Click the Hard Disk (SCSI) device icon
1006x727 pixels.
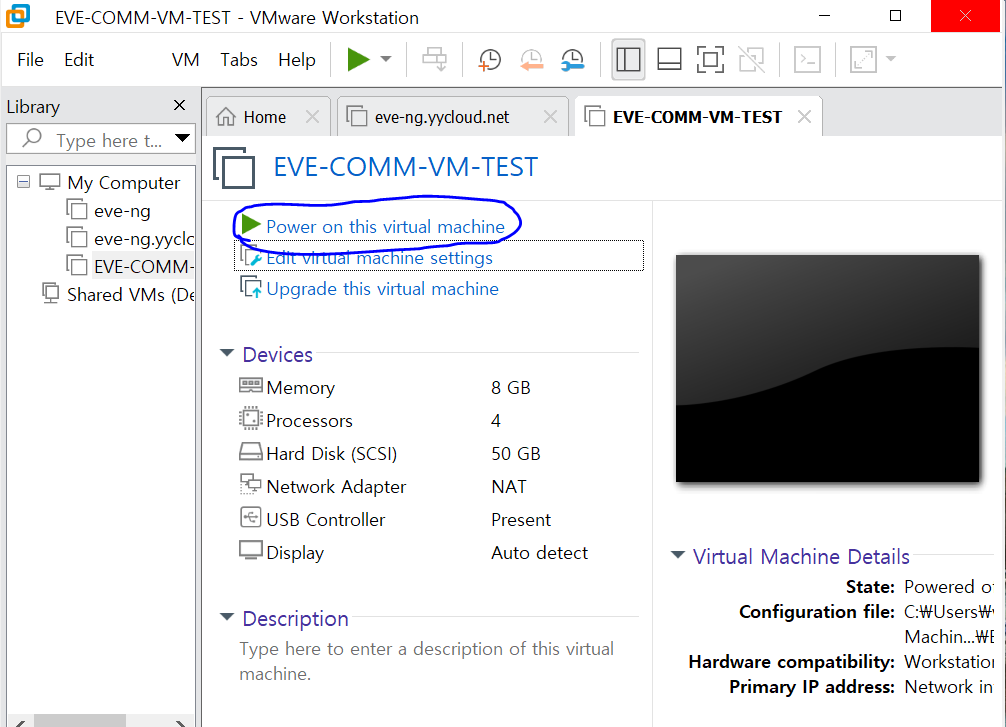(x=250, y=452)
